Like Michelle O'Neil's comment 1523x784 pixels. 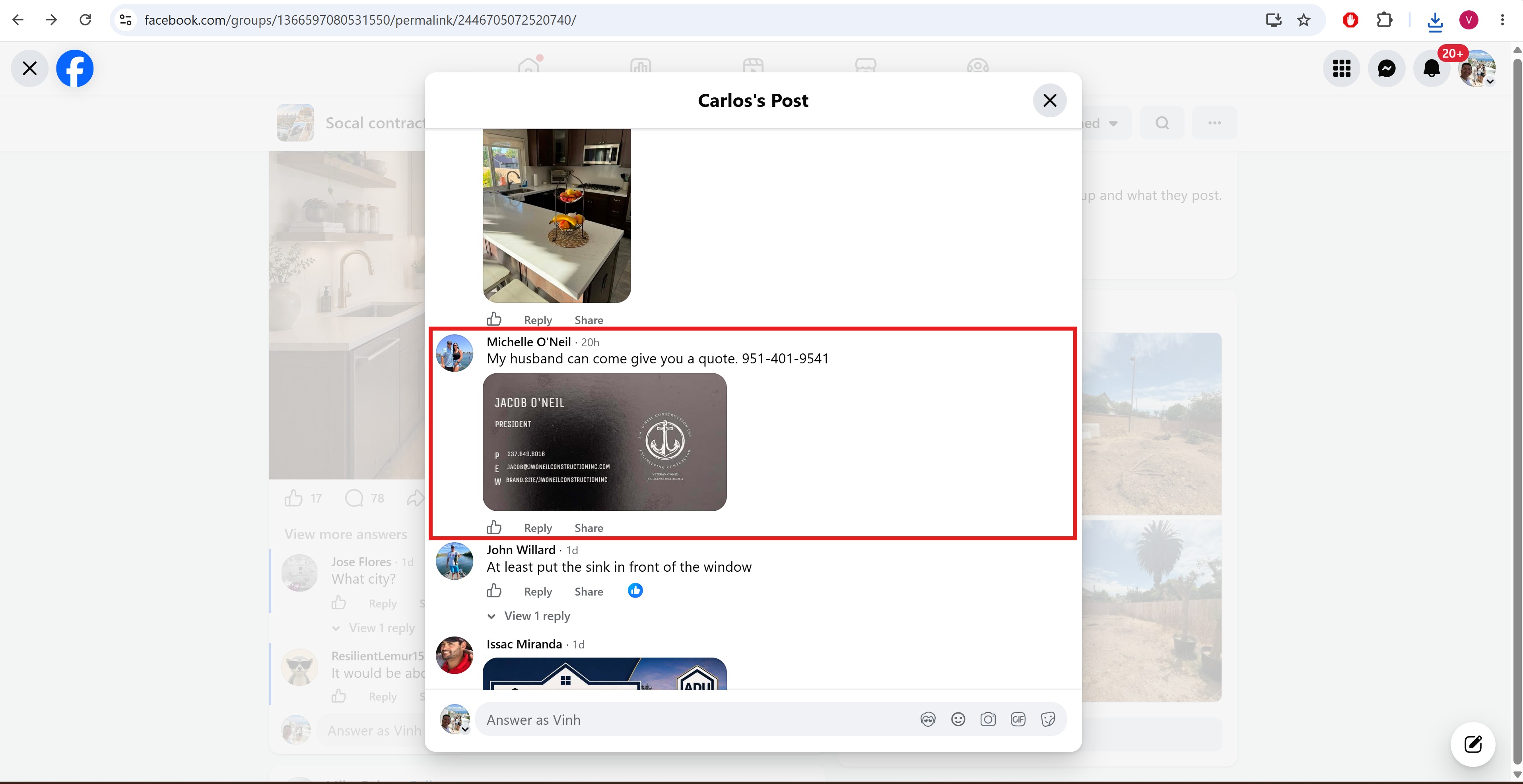click(494, 528)
